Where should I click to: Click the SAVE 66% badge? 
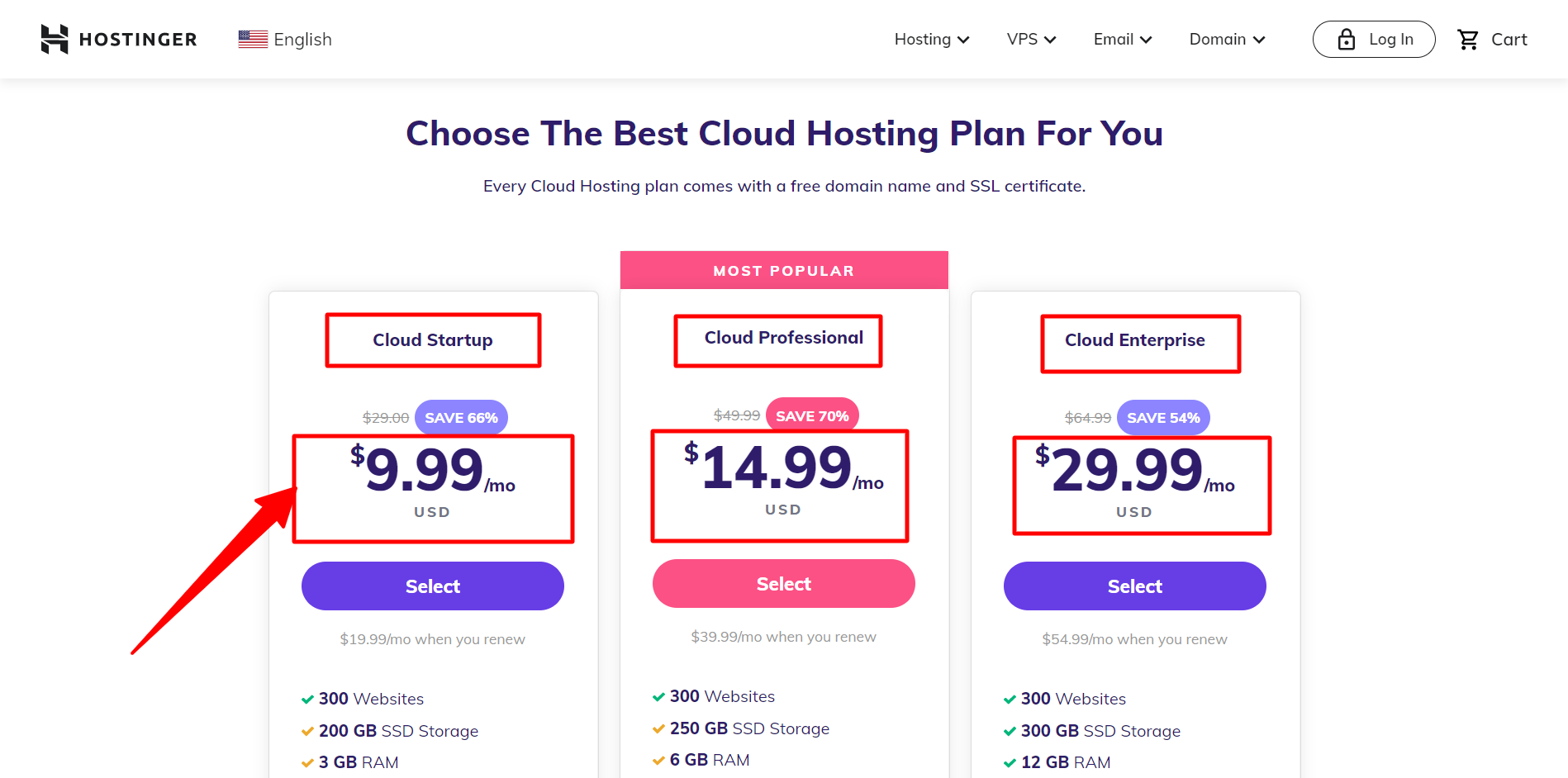coord(461,418)
